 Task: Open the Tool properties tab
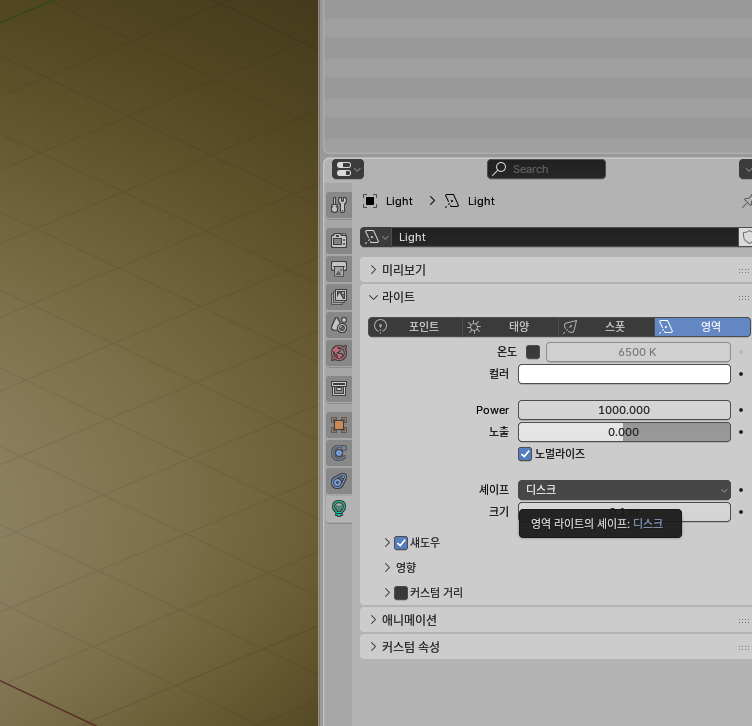(x=339, y=205)
